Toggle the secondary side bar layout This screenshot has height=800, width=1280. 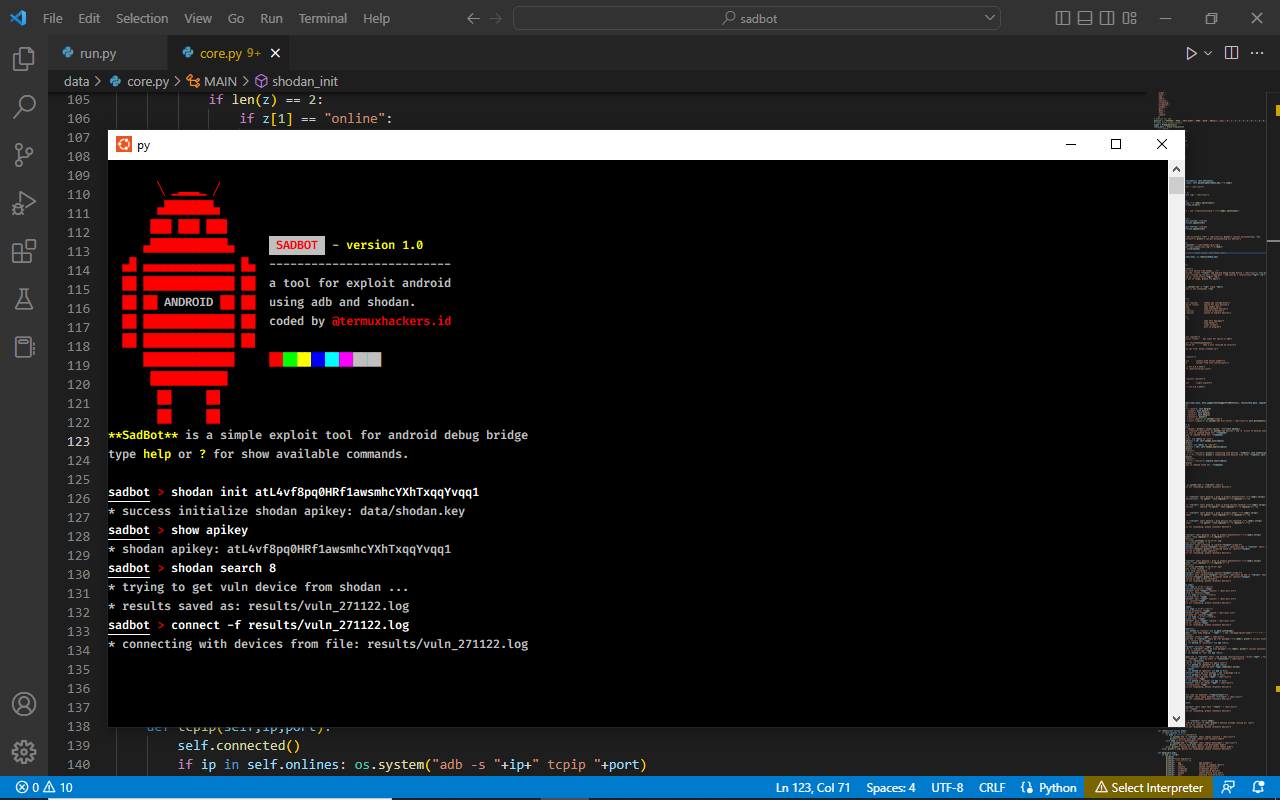1107,18
